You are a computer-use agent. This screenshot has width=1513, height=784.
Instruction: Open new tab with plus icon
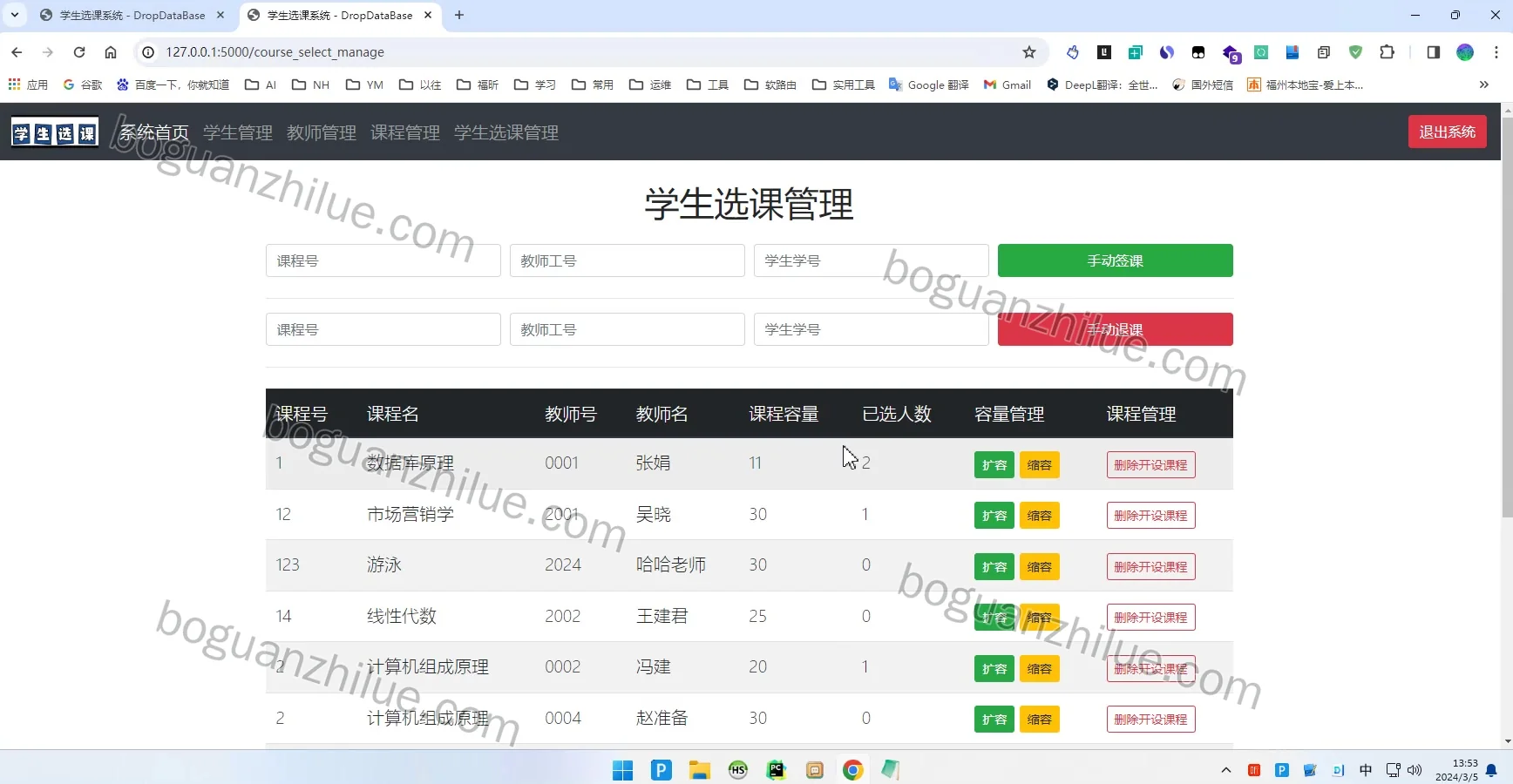(x=459, y=15)
